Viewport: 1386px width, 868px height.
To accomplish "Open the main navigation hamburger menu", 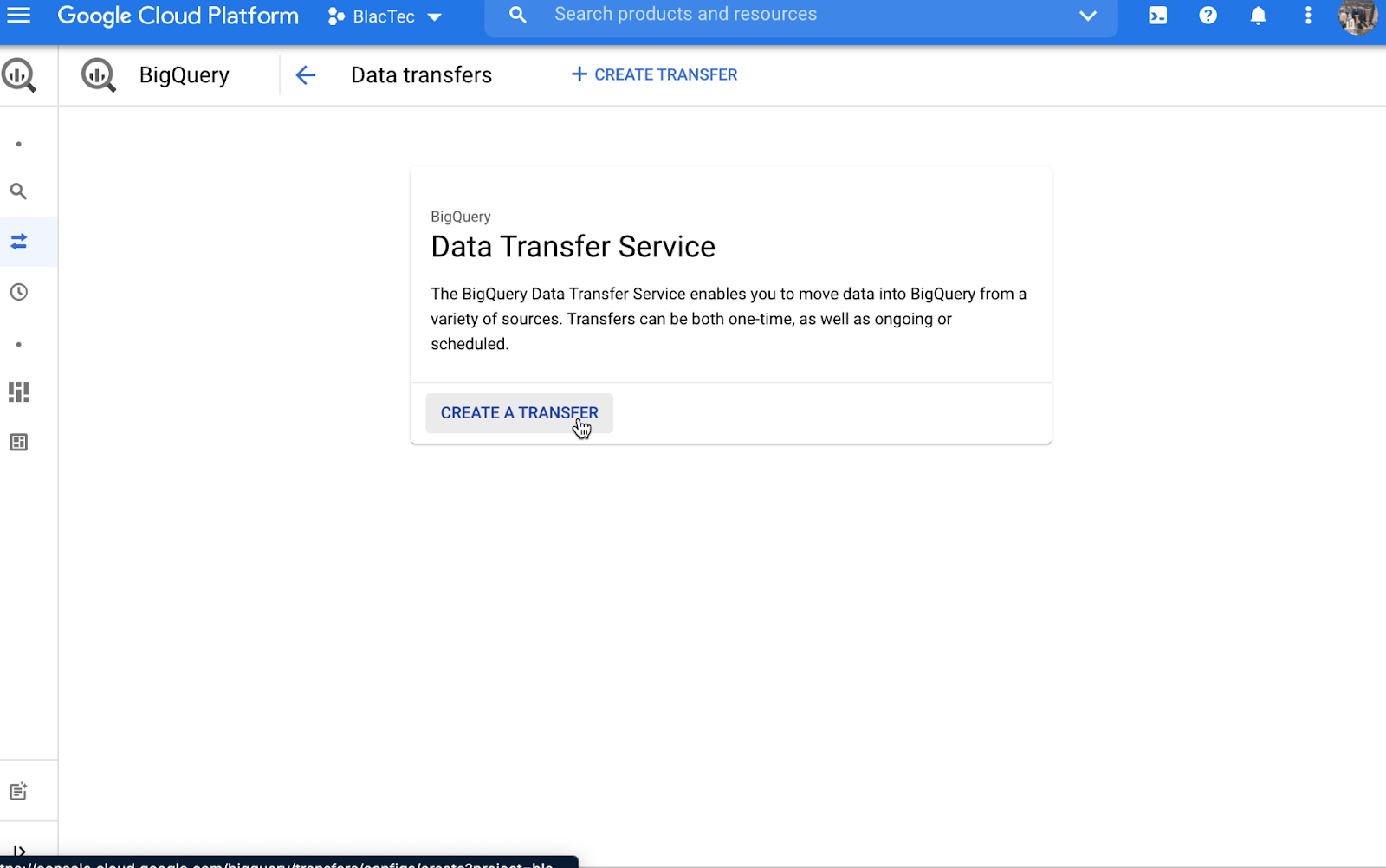I will (18, 15).
